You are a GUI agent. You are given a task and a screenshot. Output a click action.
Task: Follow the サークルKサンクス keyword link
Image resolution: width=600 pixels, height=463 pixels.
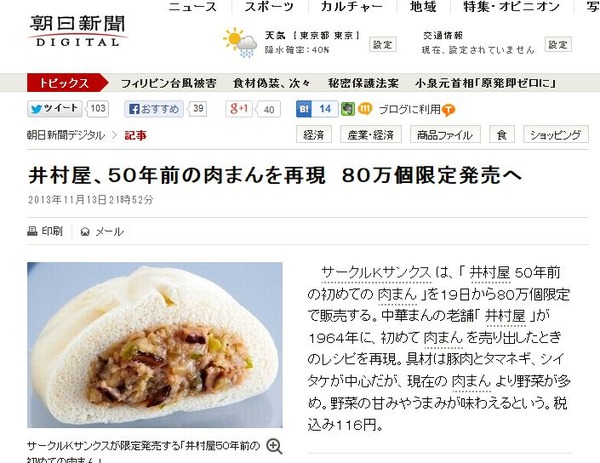coord(377,273)
